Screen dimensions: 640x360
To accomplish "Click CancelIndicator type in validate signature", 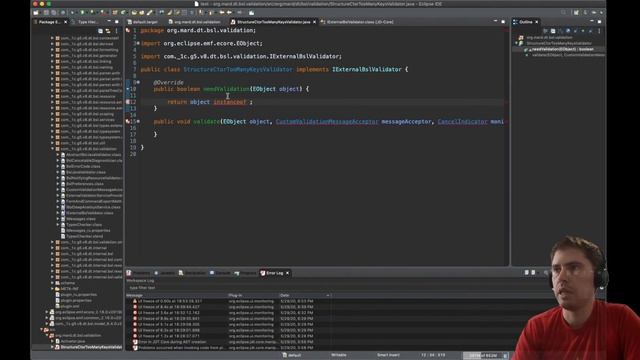I will coord(462,122).
